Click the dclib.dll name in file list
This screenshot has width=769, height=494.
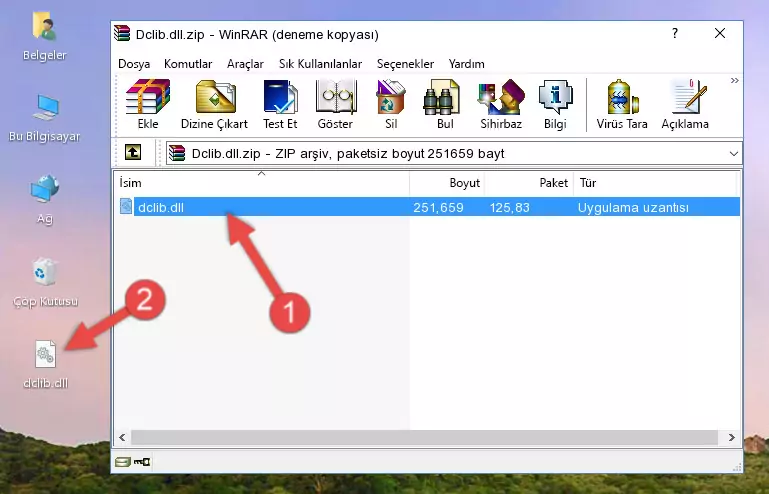161,208
